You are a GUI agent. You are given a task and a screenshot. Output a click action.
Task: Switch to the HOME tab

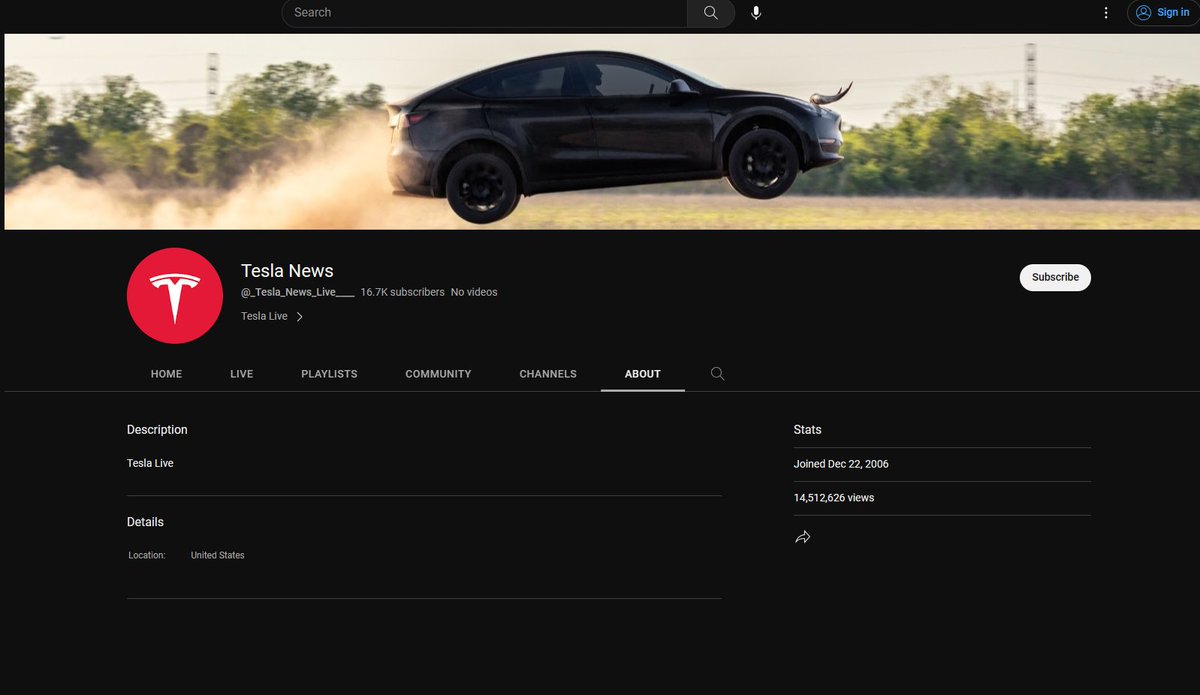pos(166,374)
